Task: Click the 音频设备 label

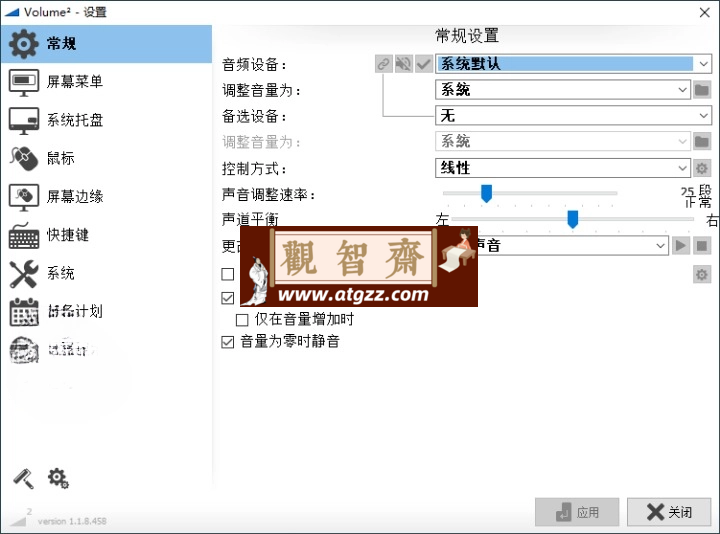Action: [254, 65]
